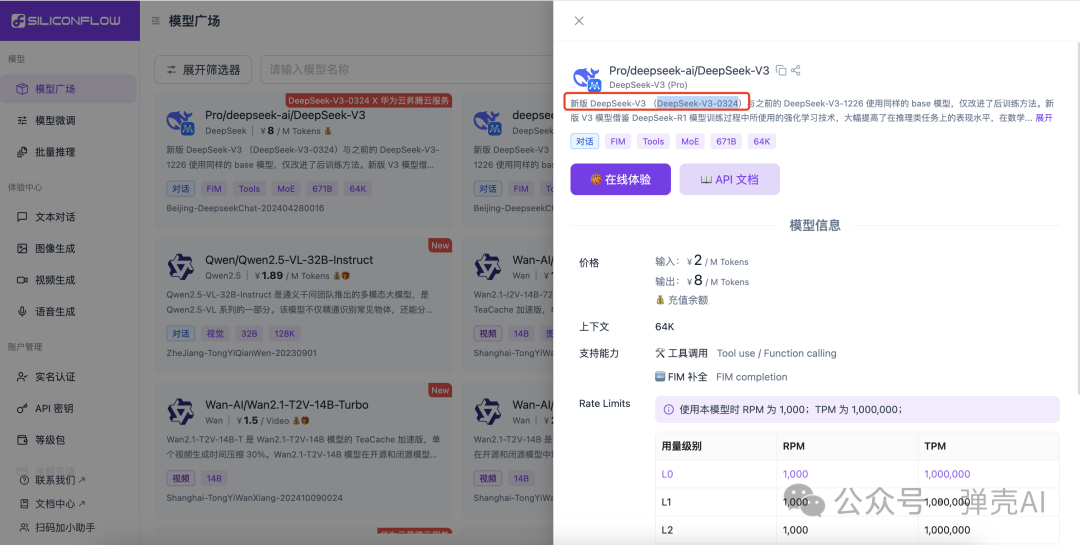Open the Qwen/Qwen2.5-VL-32B-Instruct model card

[304, 304]
